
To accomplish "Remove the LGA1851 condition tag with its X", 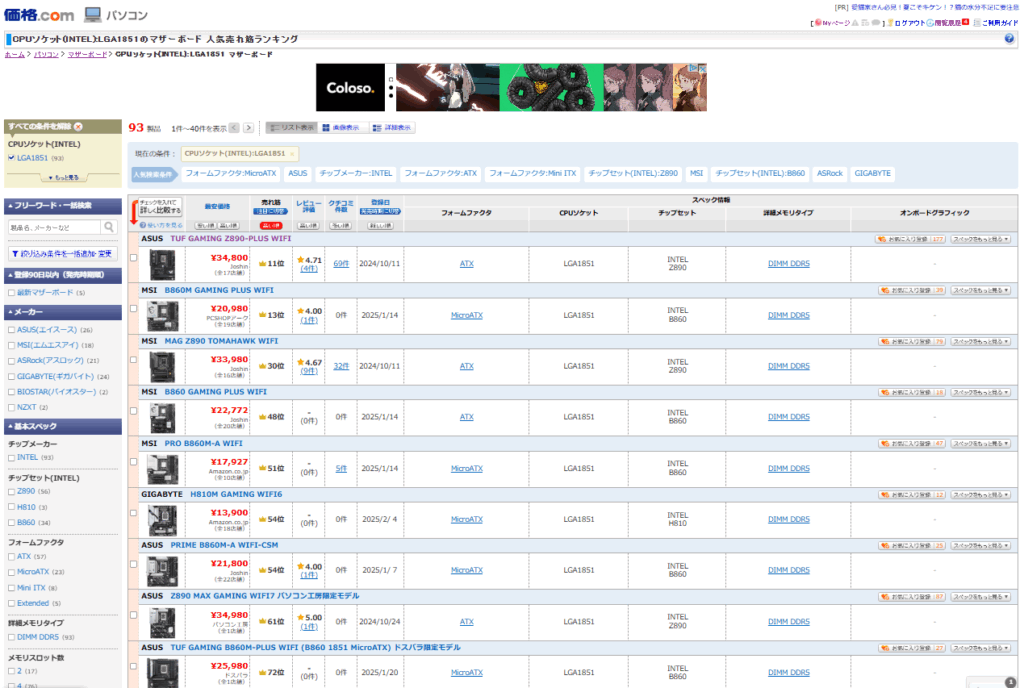I will (x=292, y=154).
